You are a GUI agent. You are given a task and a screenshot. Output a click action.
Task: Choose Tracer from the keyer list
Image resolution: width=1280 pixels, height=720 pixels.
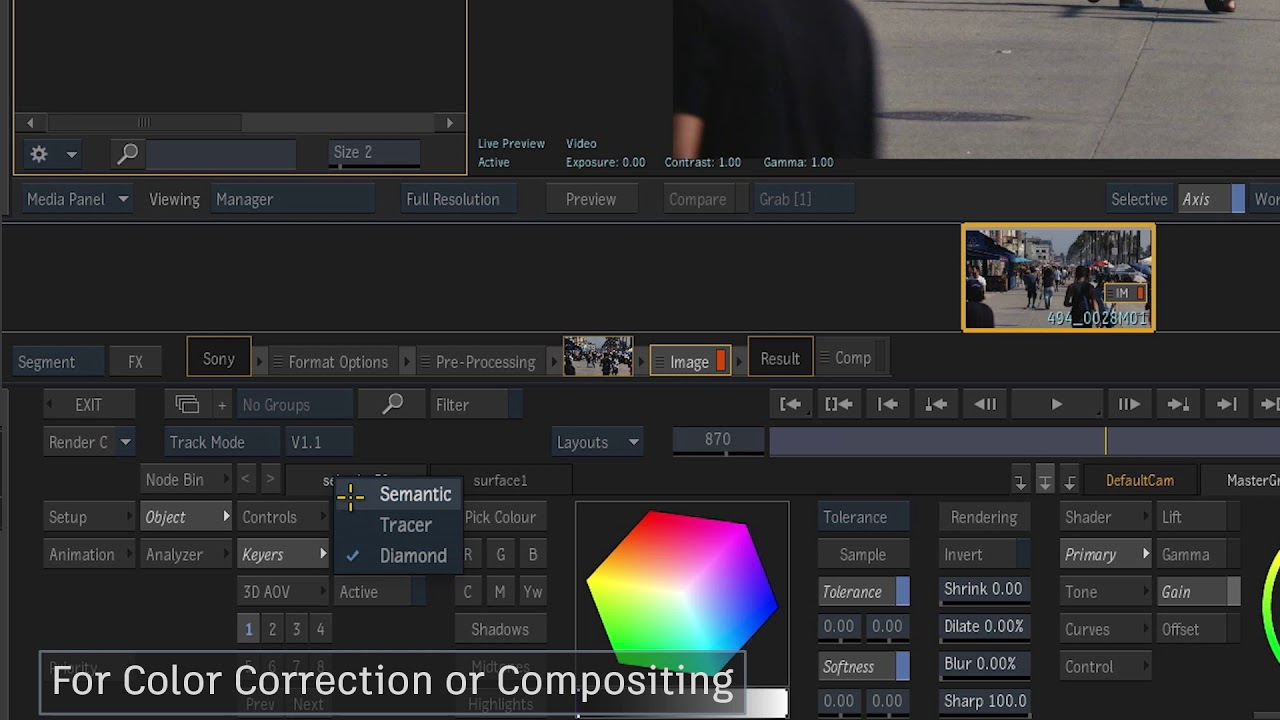click(406, 525)
